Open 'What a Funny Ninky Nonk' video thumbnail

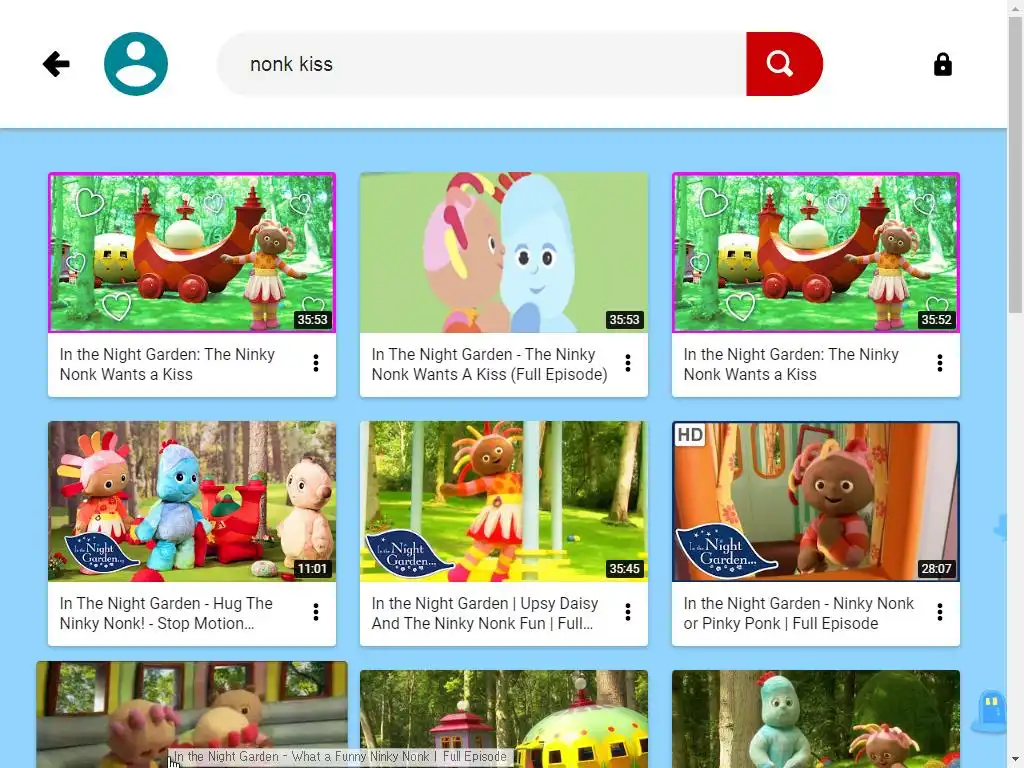[x=192, y=714]
